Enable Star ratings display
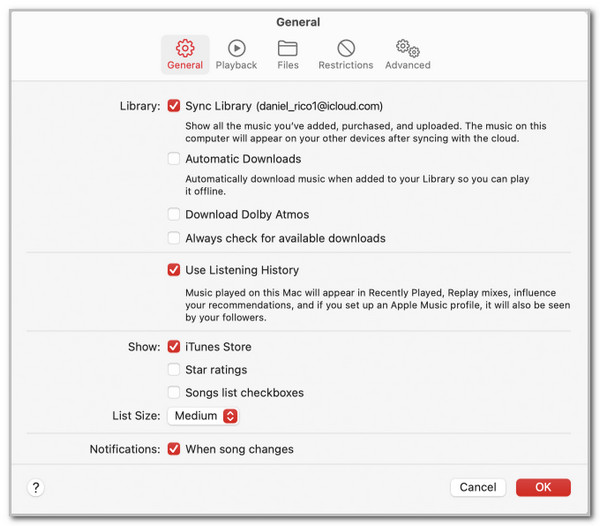This screenshot has width=600, height=526. pyautogui.click(x=174, y=370)
